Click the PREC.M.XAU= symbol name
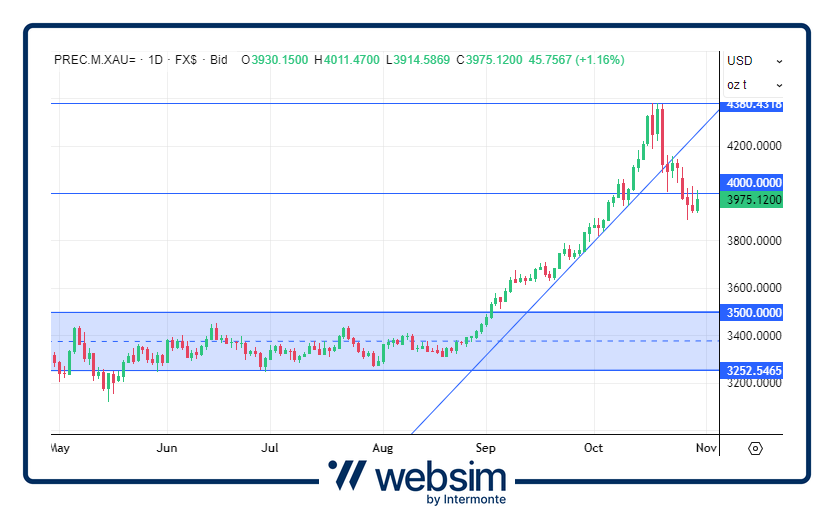Screen dimensions: 834x507 [x=94, y=60]
